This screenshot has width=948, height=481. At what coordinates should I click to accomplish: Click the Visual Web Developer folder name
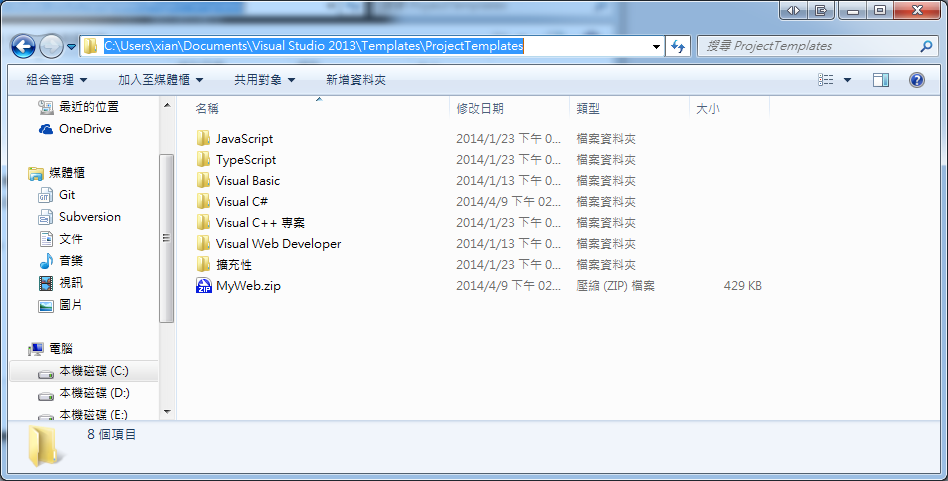pyautogui.click(x=279, y=244)
